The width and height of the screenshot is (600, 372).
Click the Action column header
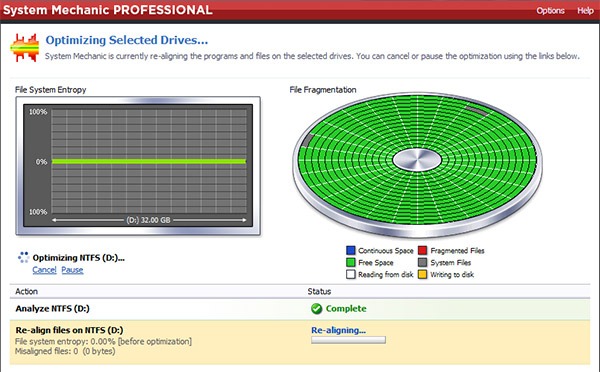[x=26, y=291]
